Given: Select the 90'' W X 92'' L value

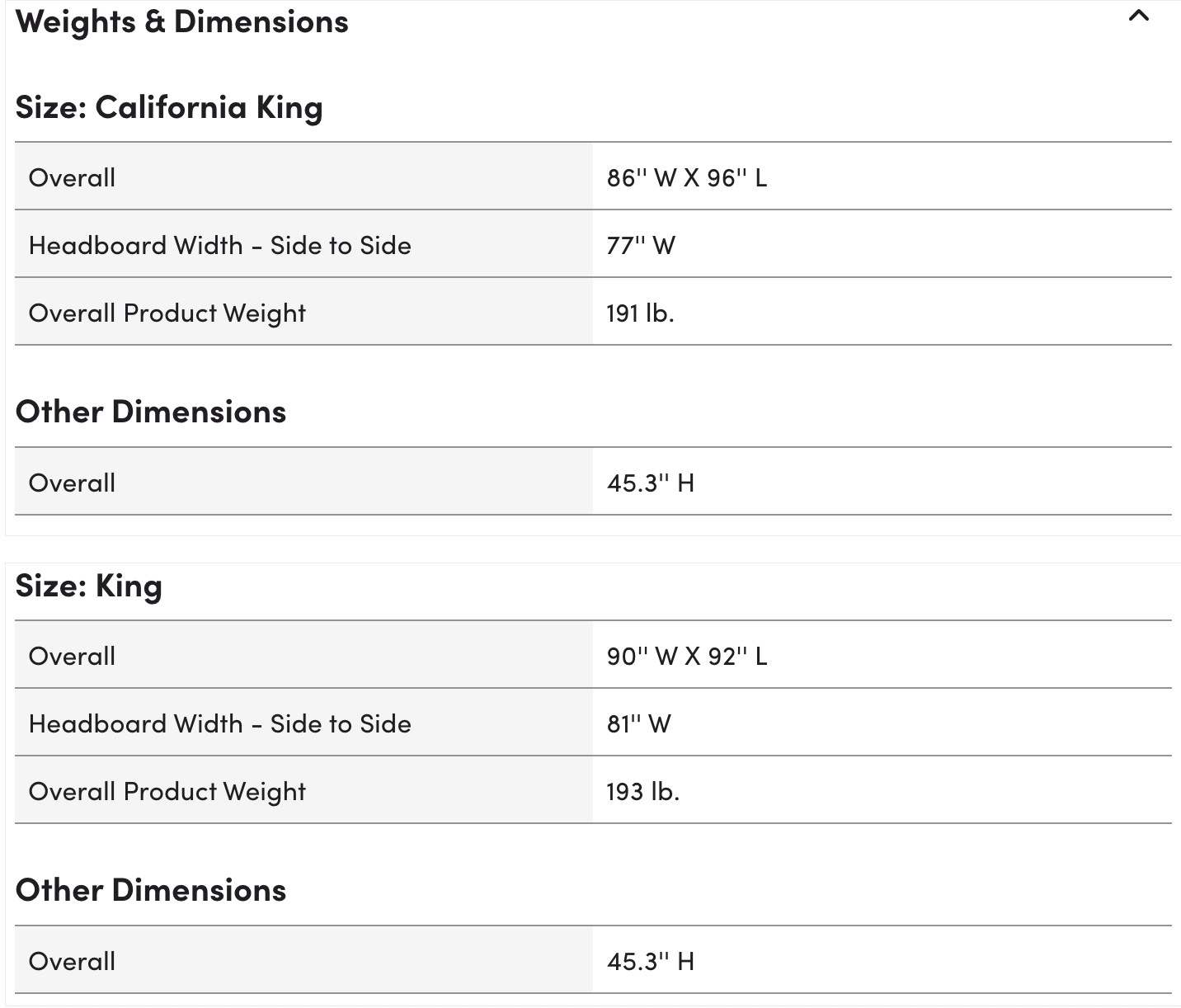Looking at the screenshot, I should (687, 656).
